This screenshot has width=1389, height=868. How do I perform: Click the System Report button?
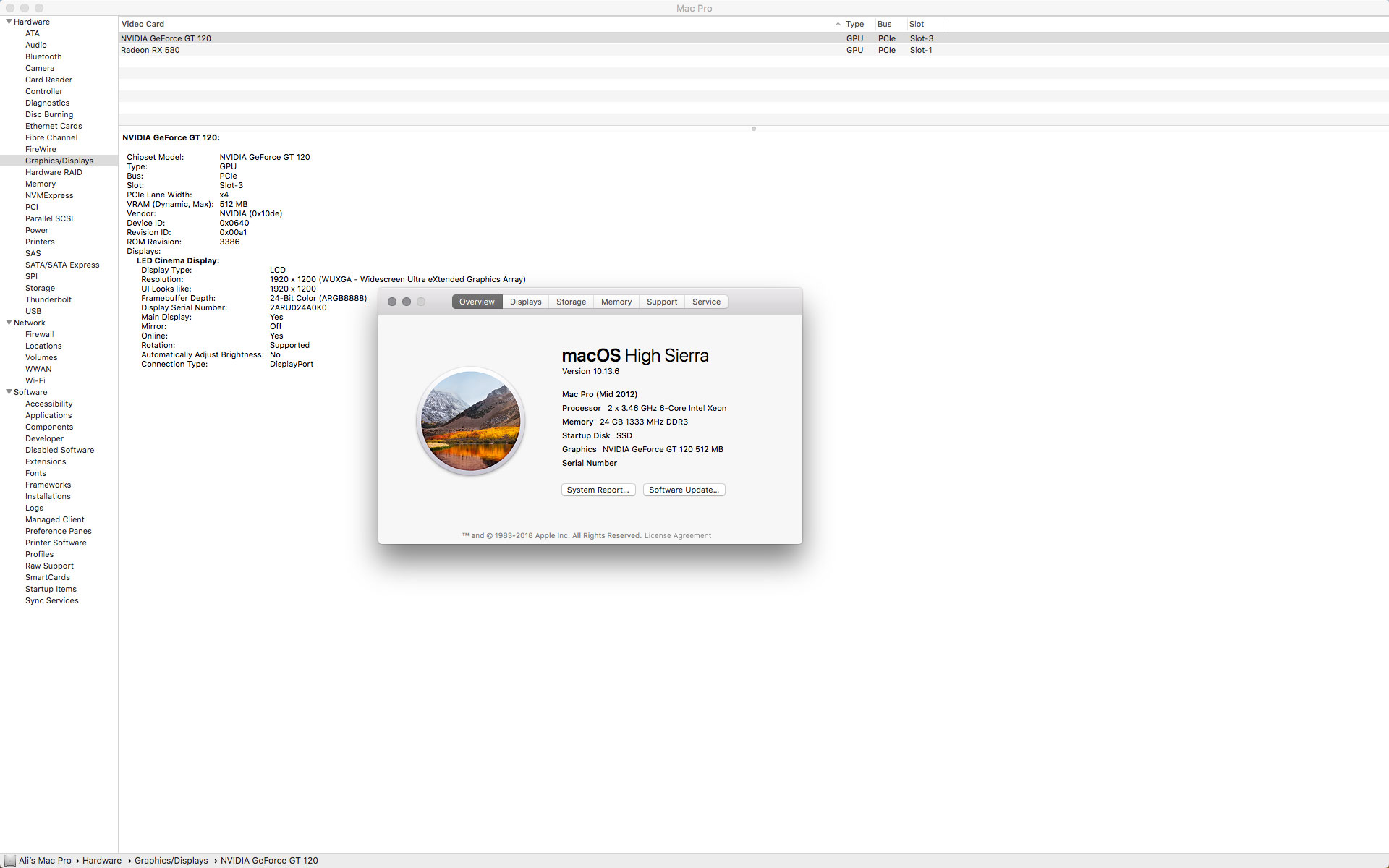tap(598, 490)
